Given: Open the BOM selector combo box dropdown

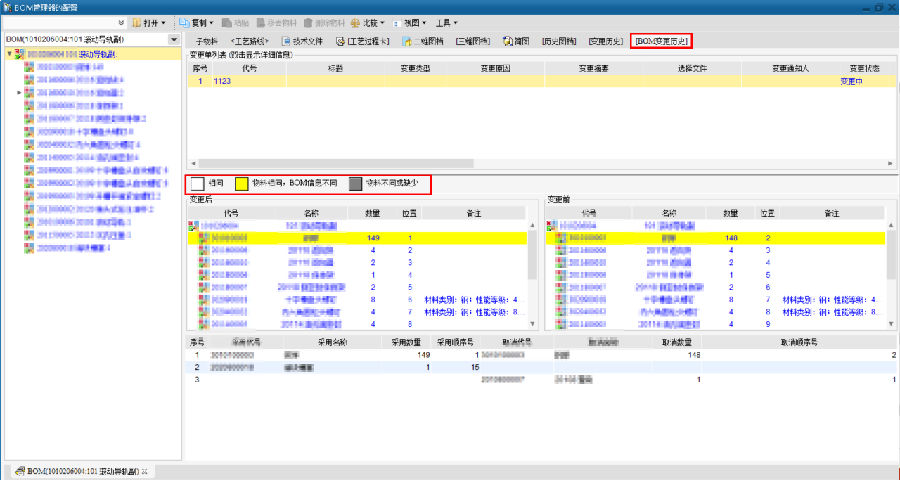Looking at the screenshot, I should pos(173,39).
